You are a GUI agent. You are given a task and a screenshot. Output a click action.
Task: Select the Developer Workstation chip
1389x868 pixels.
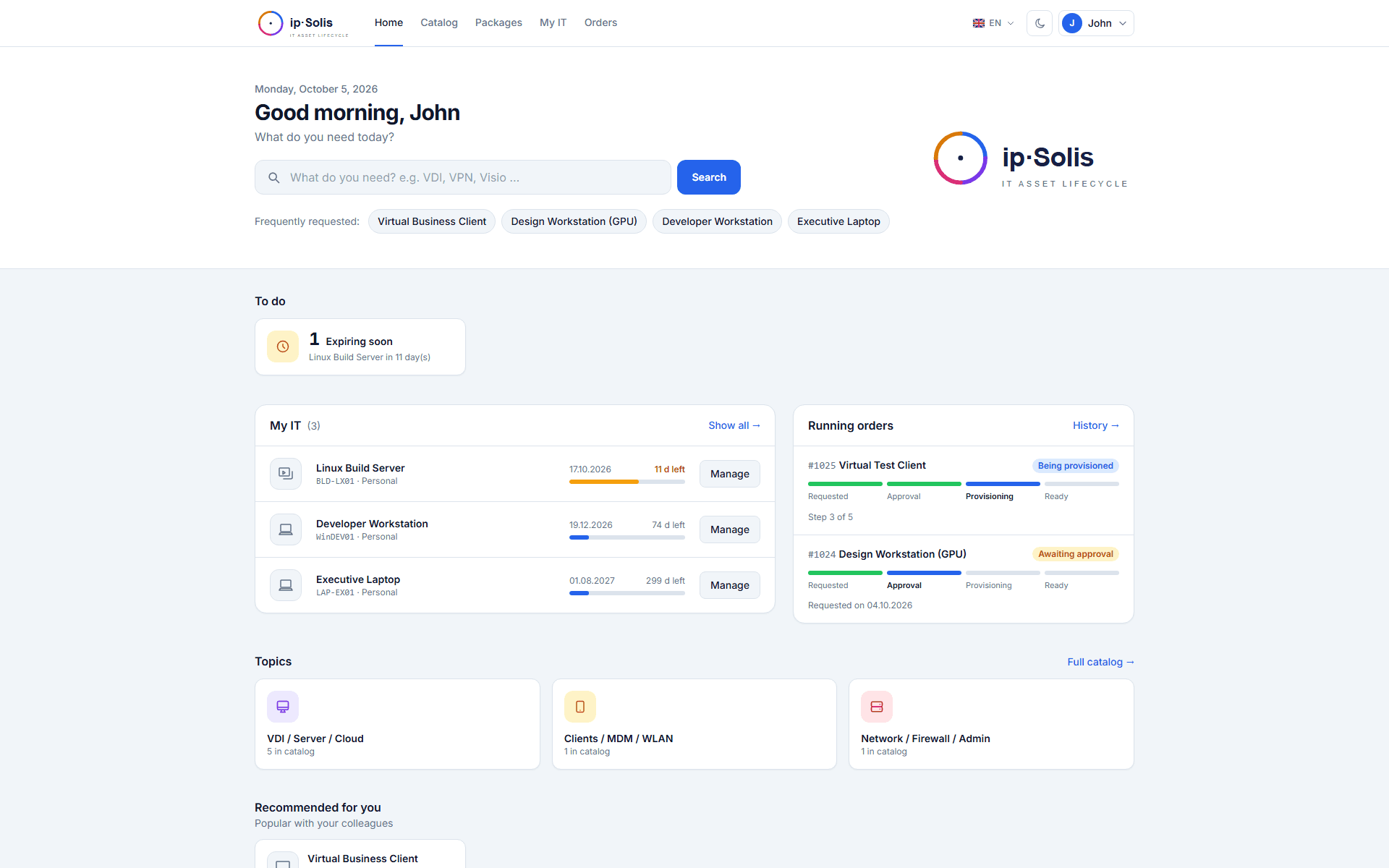coord(717,221)
